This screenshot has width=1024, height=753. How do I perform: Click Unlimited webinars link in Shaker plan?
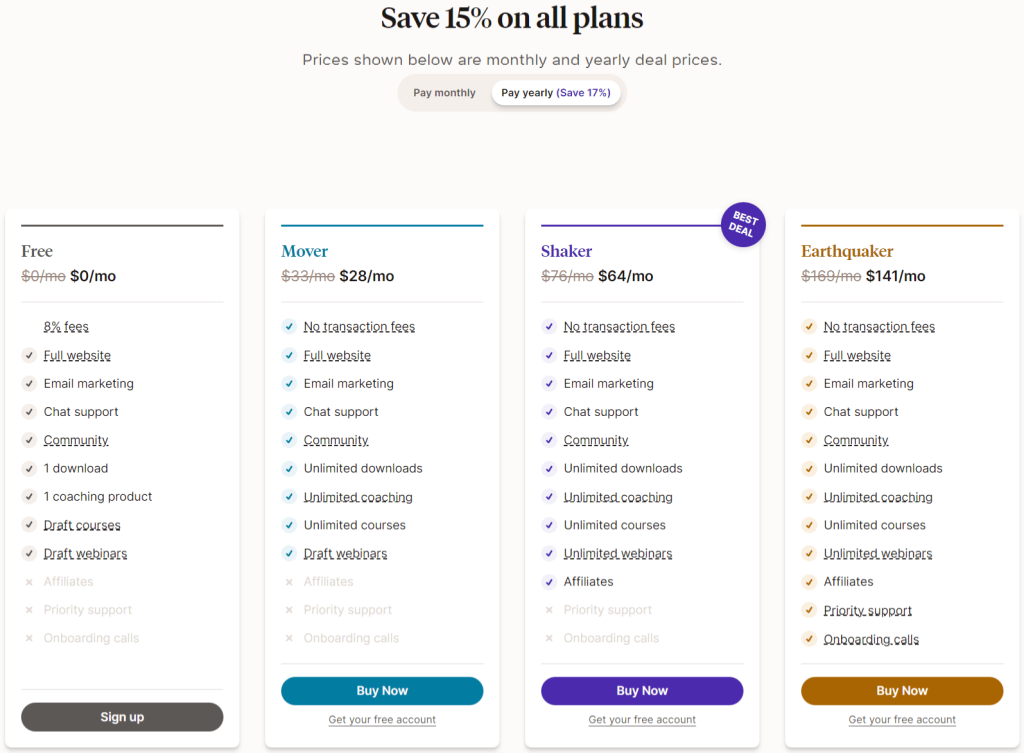point(618,554)
